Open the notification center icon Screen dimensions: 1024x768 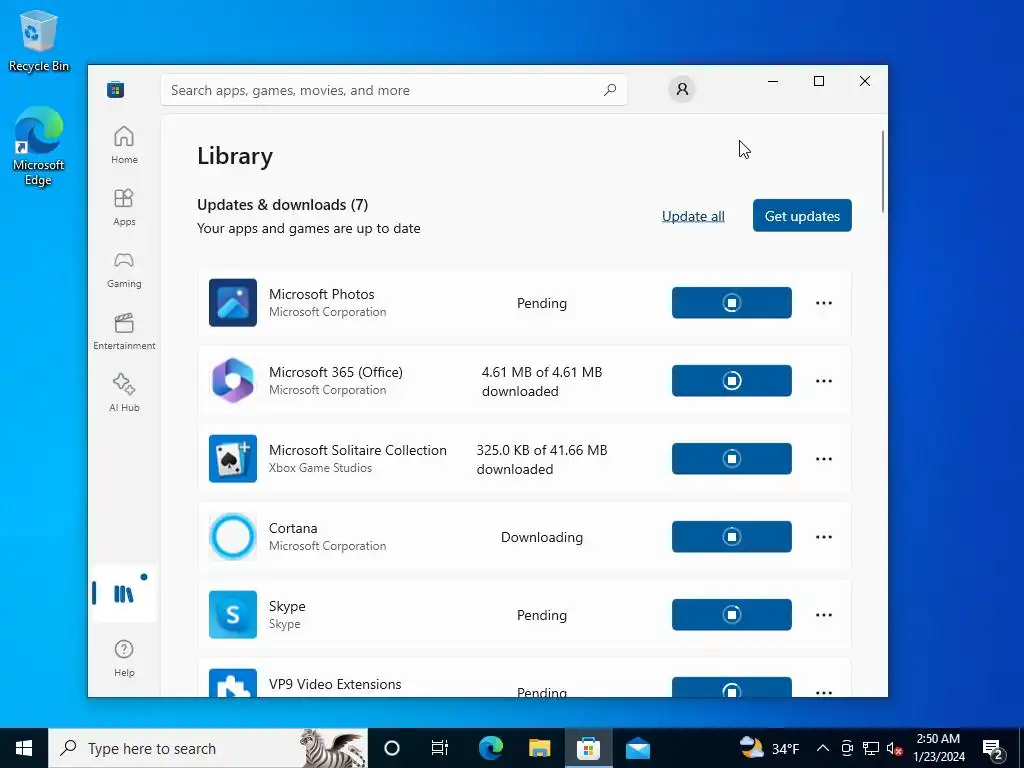tap(993, 748)
